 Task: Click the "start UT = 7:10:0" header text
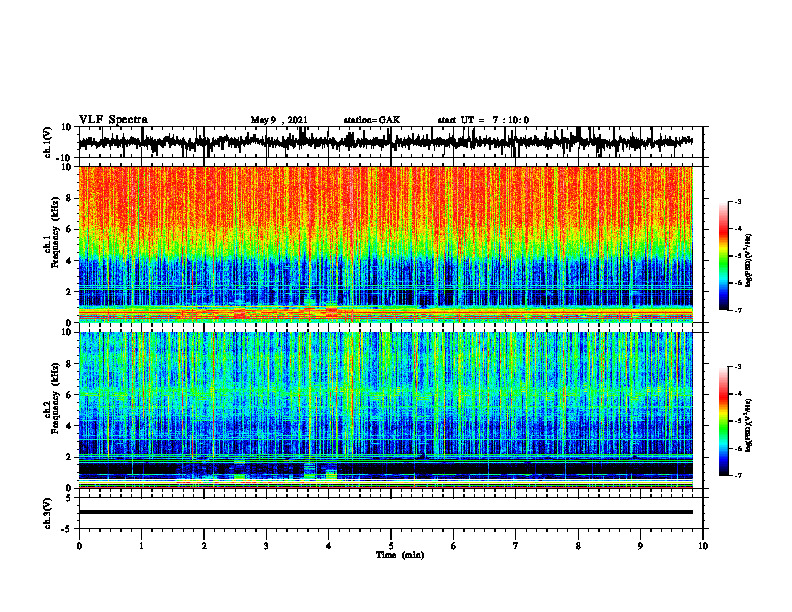pos(483,120)
